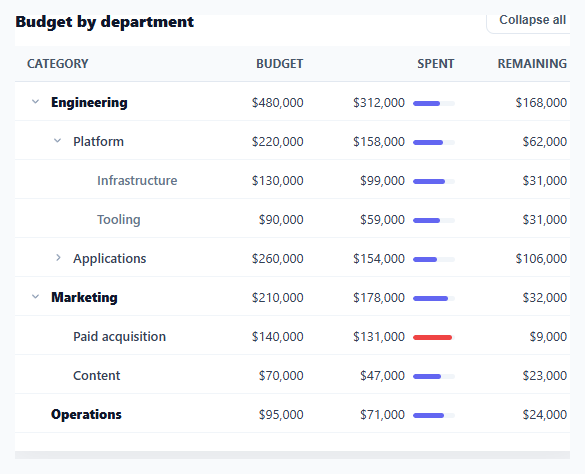Collapse the Marketing row chevron
Image resolution: width=585 pixels, height=474 pixels.
pyautogui.click(x=35, y=297)
